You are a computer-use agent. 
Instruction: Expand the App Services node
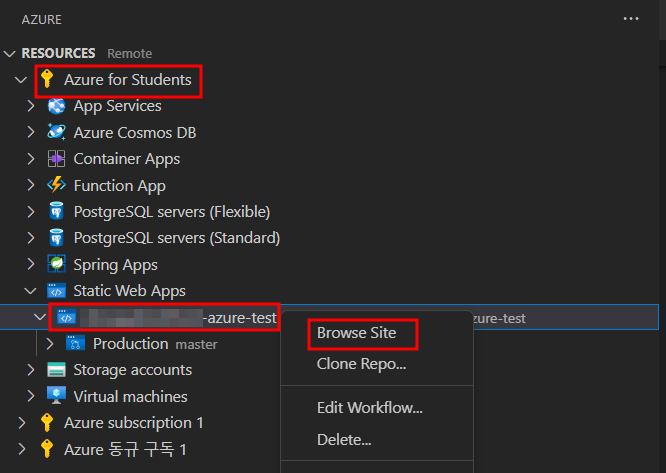[30, 106]
